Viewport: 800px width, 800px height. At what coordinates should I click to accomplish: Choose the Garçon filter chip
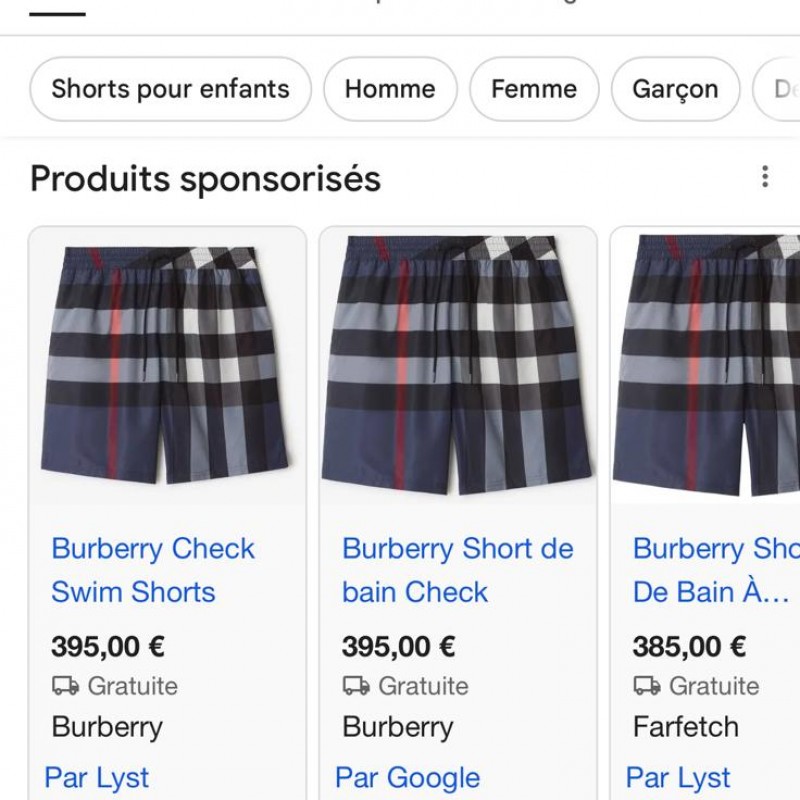675,89
